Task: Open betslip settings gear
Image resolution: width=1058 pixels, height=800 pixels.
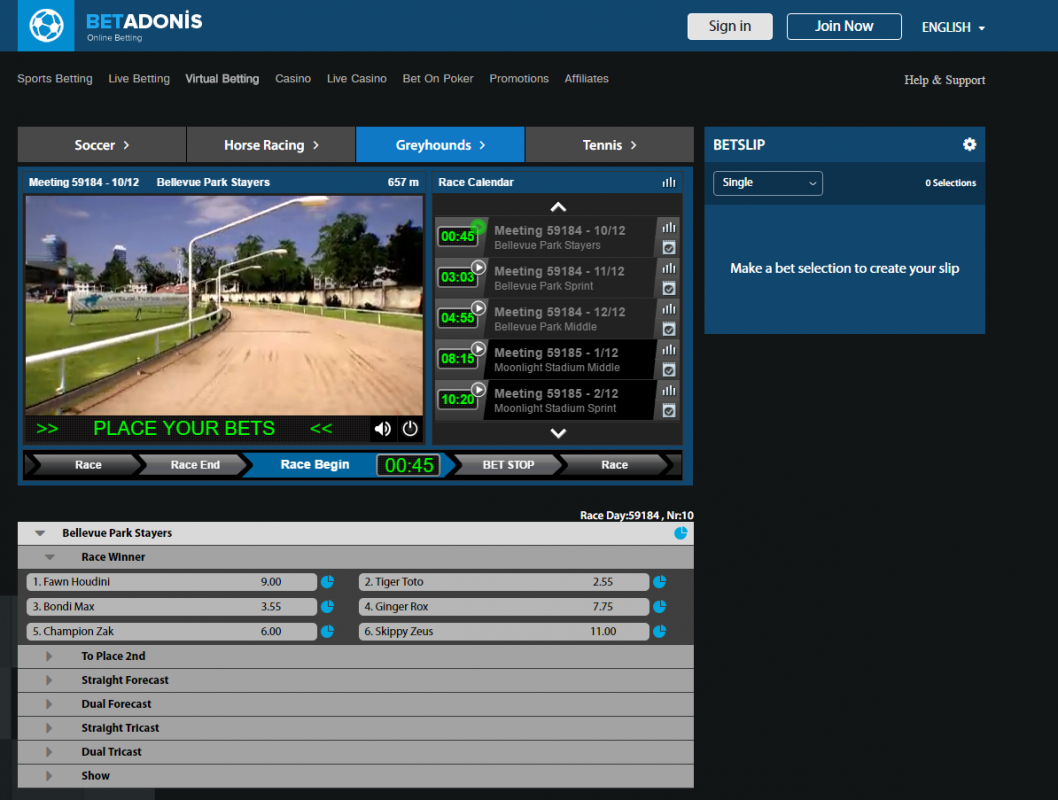Action: pos(969,144)
